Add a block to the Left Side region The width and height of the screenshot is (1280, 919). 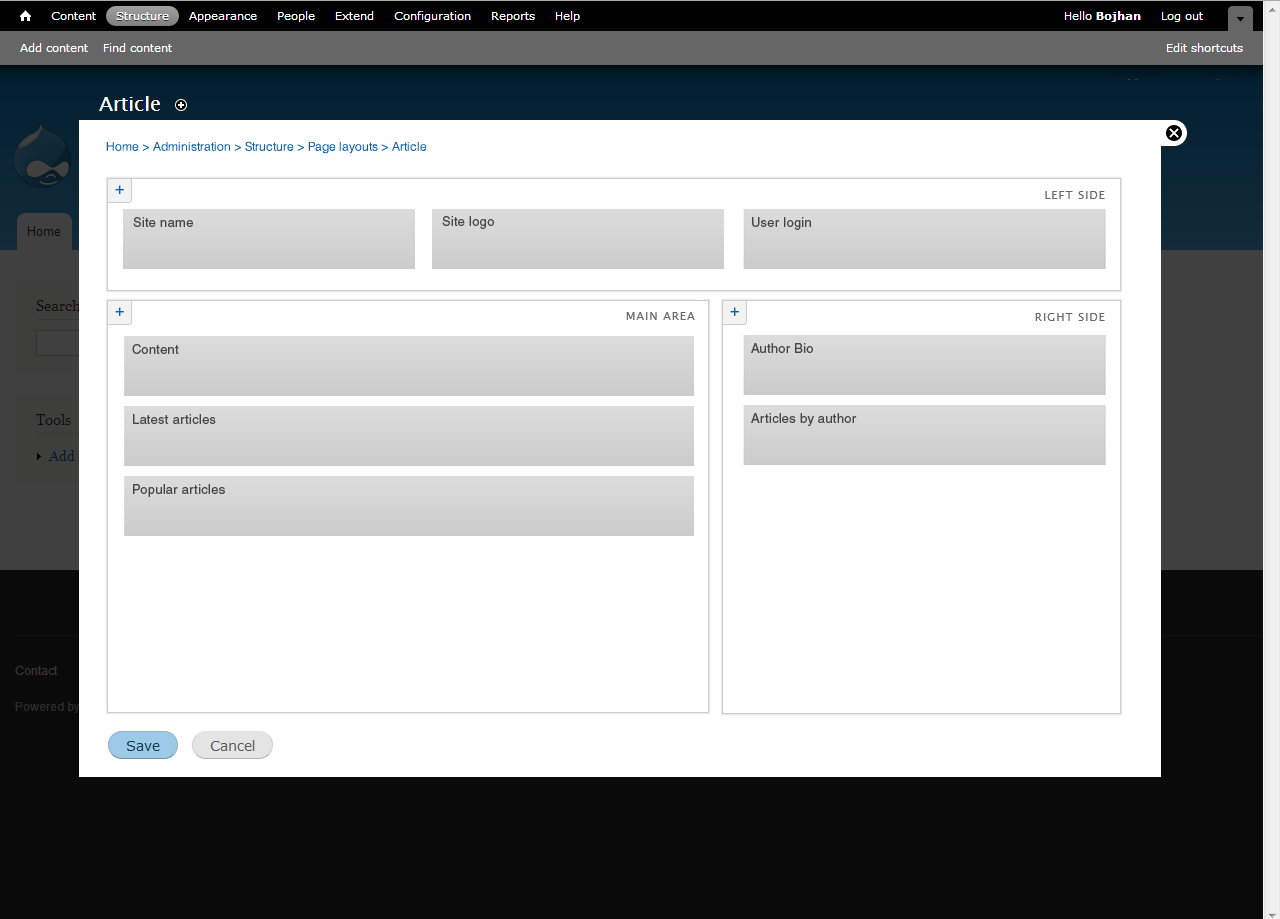[x=119, y=189]
